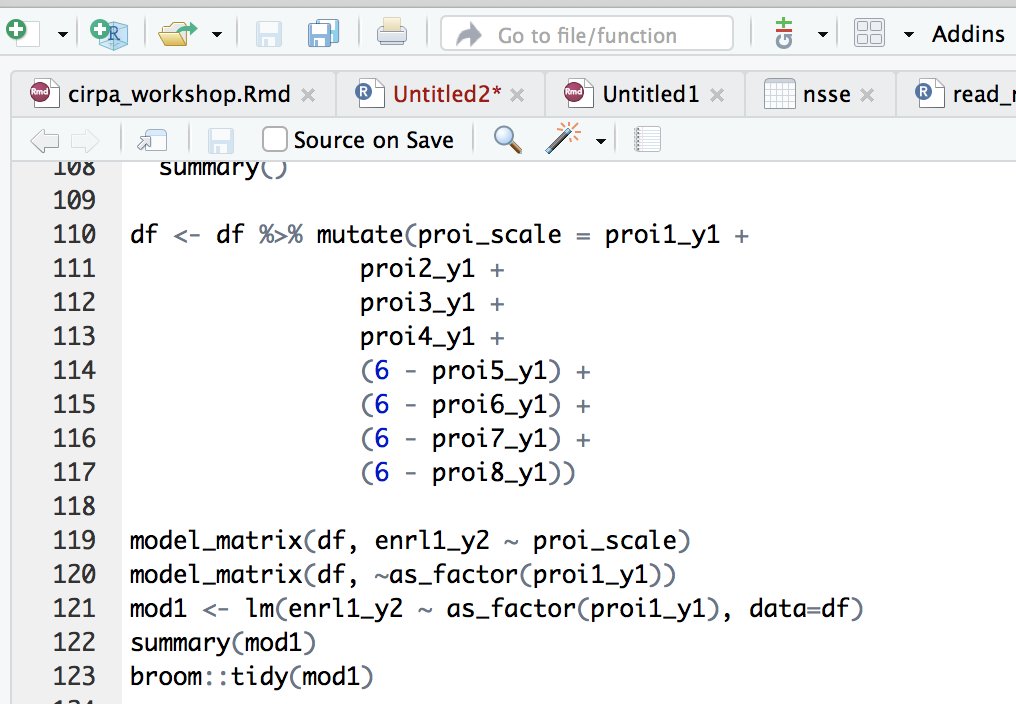Go forward to next source location
The height and width of the screenshot is (704, 1016).
tap(85, 140)
